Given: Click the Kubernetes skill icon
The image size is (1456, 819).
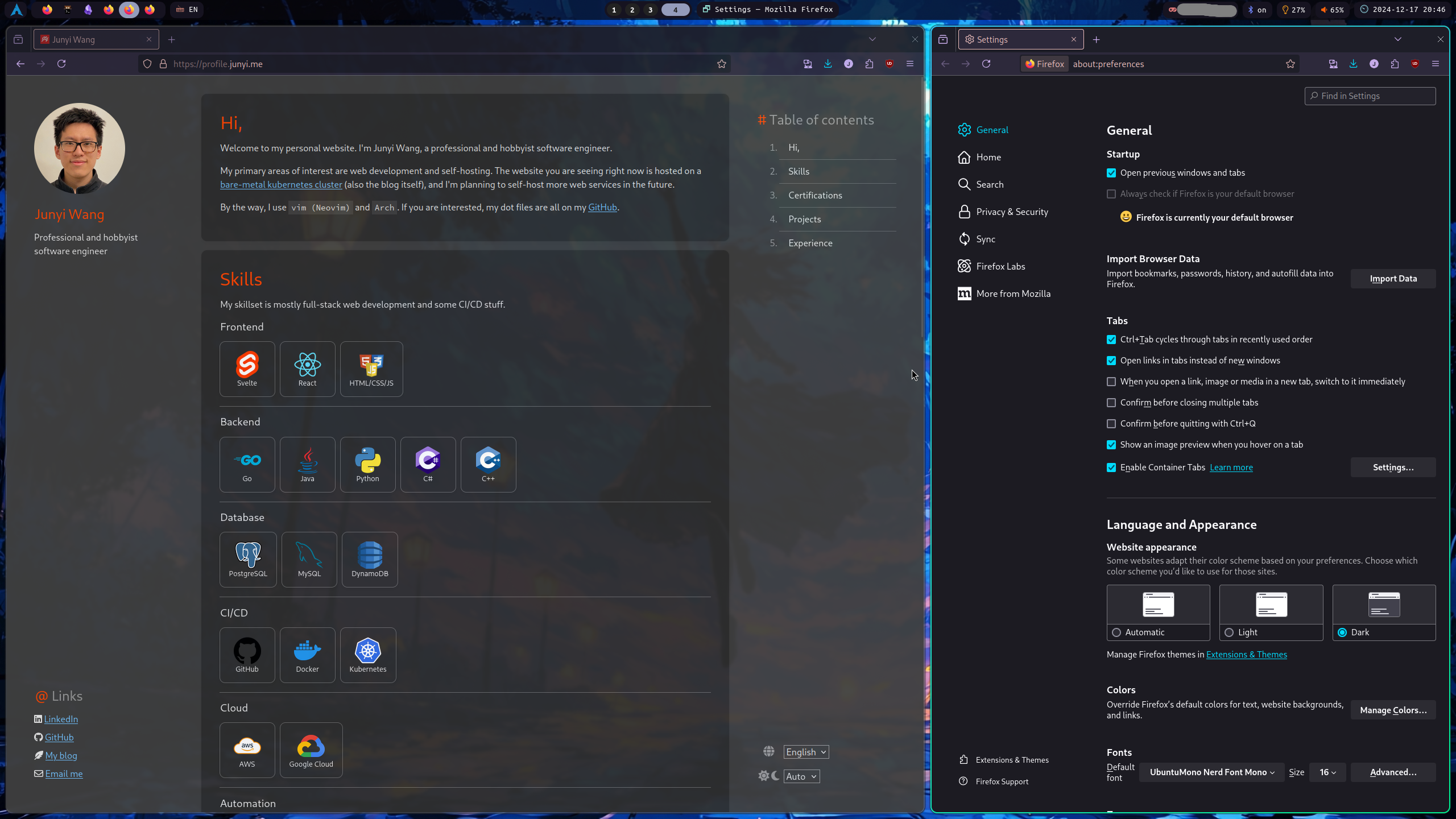Looking at the screenshot, I should [x=368, y=655].
